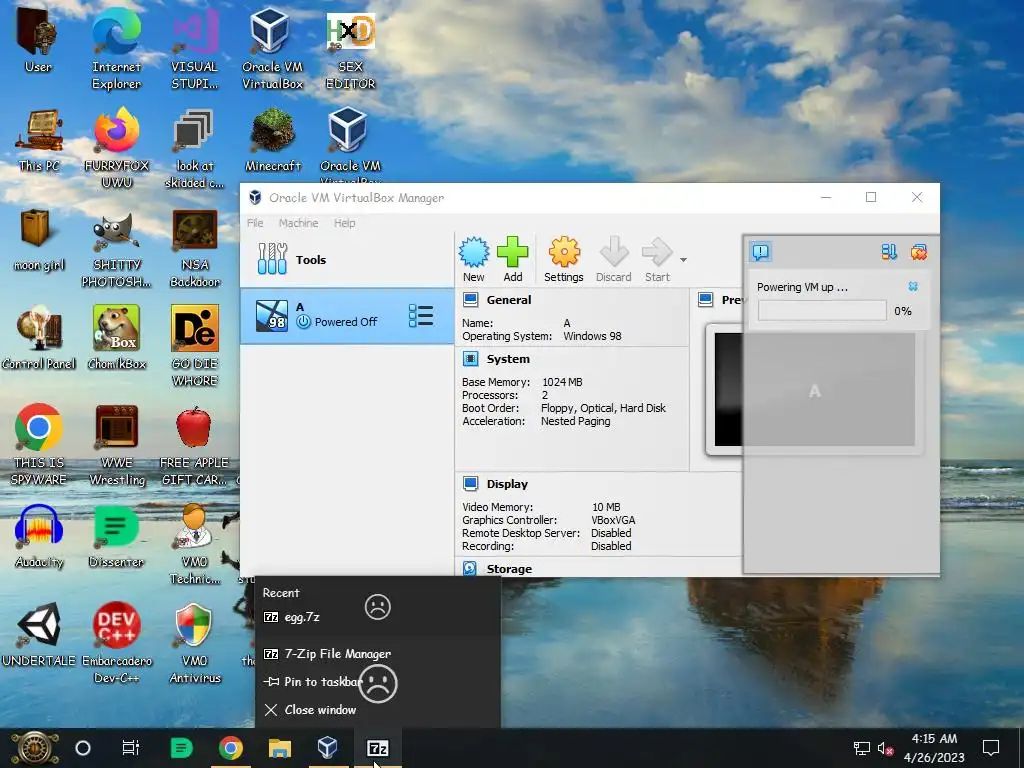This screenshot has width=1024, height=768.
Task: Launch 7-Zip File Manager from jump list
Action: (338, 654)
